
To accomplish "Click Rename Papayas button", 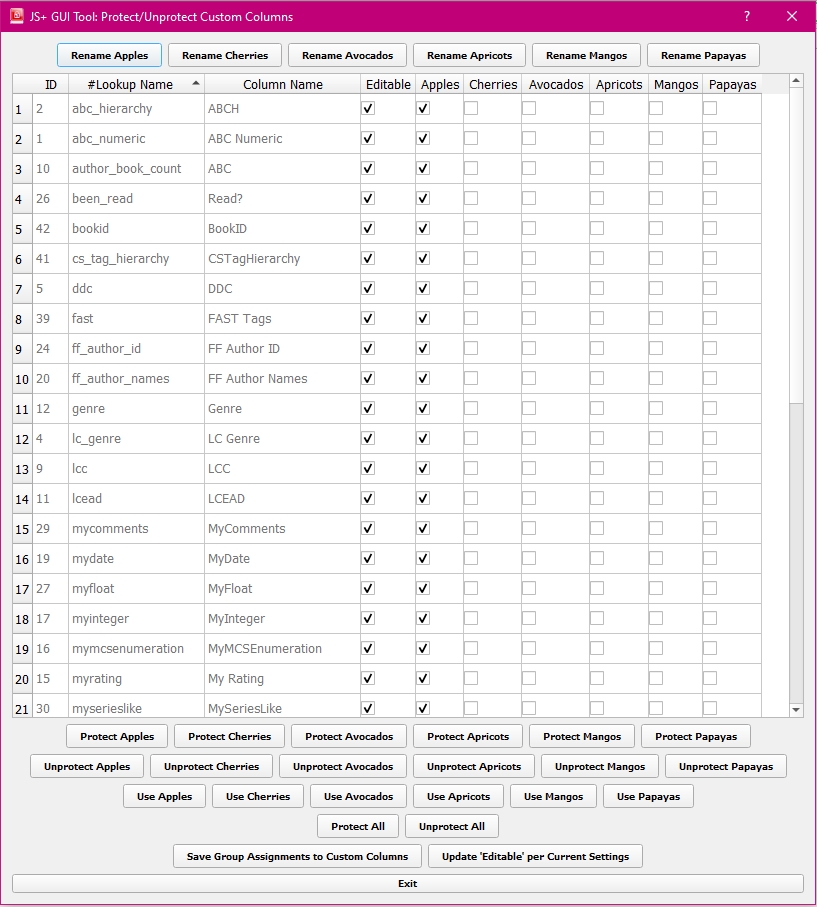I will tap(703, 56).
